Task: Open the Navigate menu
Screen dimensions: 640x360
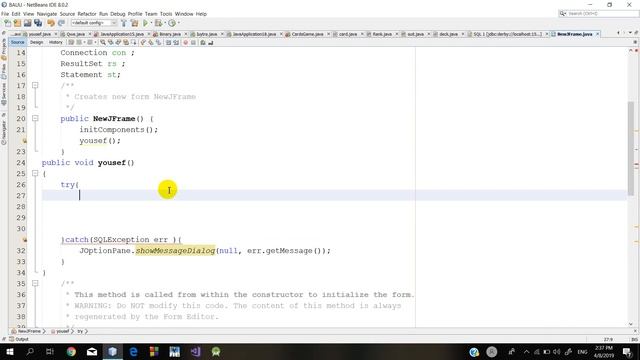Action: click(47, 14)
